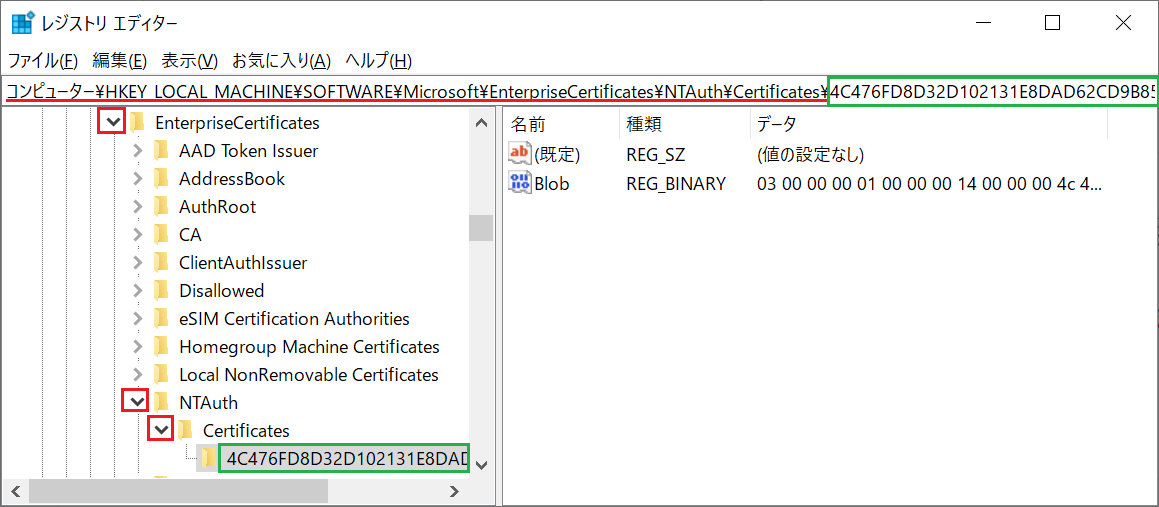Expand the AuthRoot key
The width and height of the screenshot is (1159, 507).
coord(137,207)
